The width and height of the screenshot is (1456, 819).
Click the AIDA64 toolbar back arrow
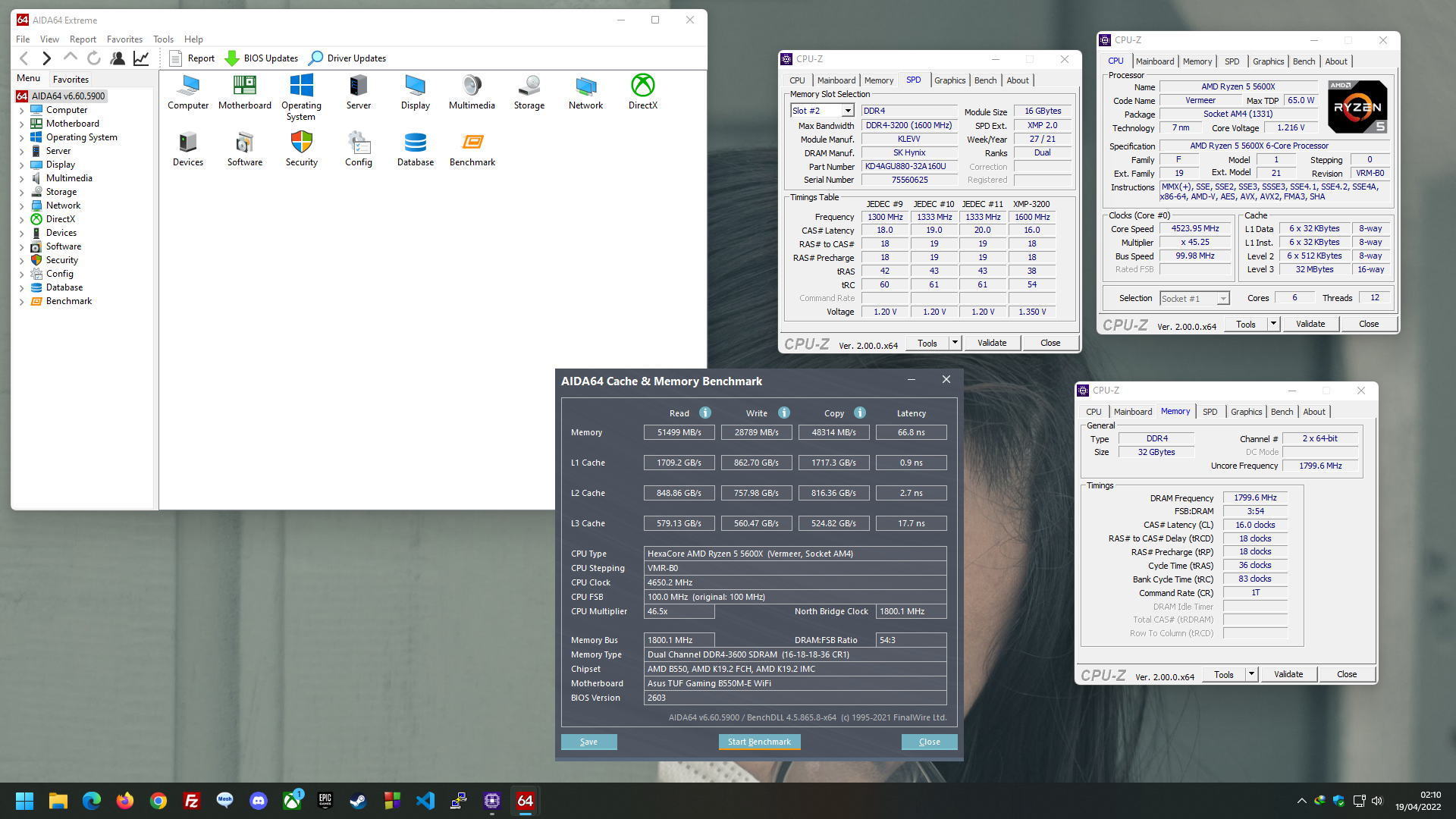[x=24, y=58]
